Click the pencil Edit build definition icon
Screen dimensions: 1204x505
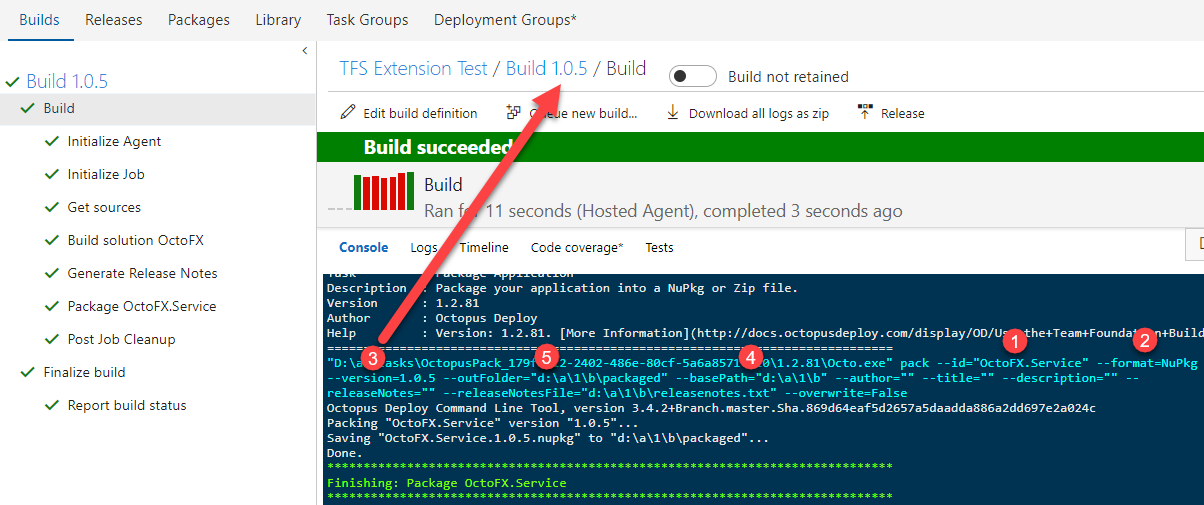(x=348, y=113)
